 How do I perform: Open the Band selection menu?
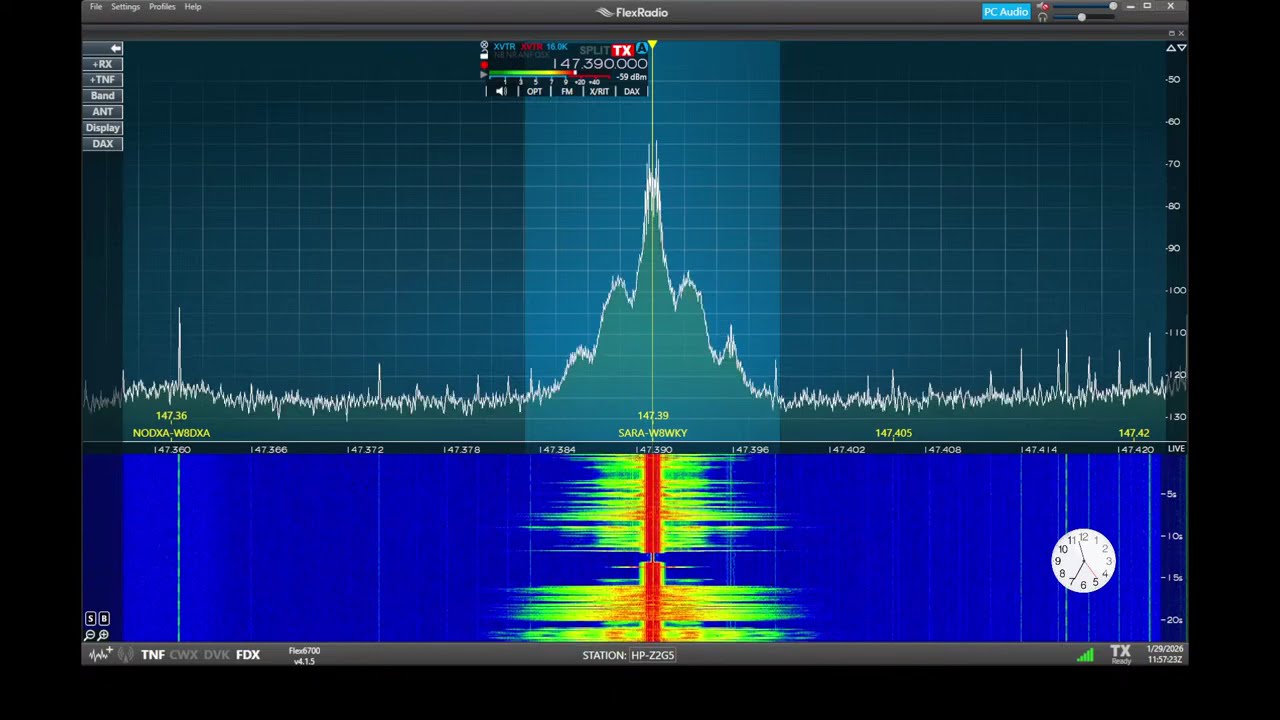pyautogui.click(x=103, y=96)
